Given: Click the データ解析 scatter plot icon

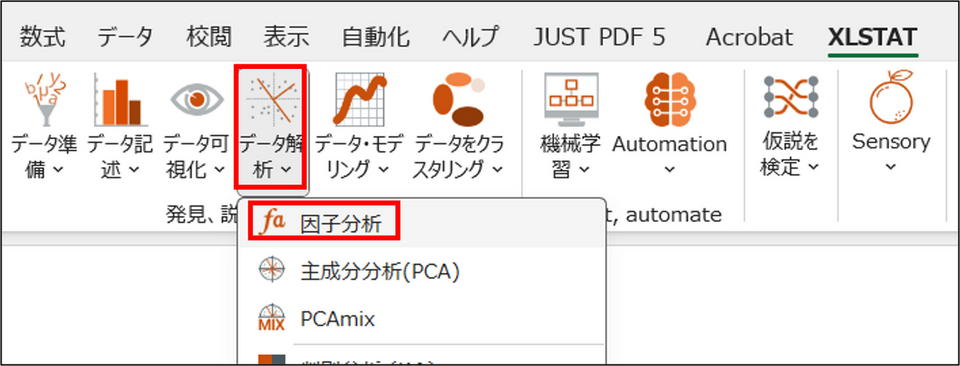Looking at the screenshot, I should [272, 100].
